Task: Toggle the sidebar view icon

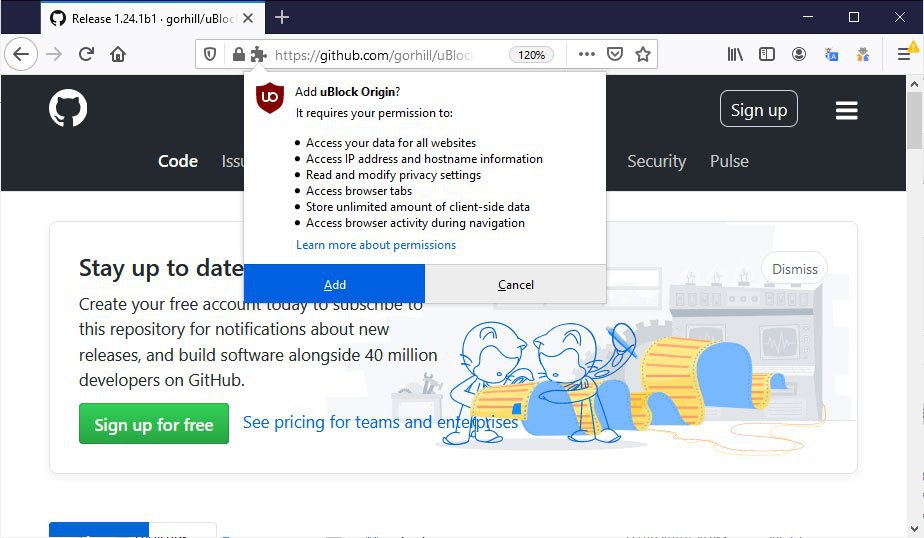Action: (x=767, y=54)
